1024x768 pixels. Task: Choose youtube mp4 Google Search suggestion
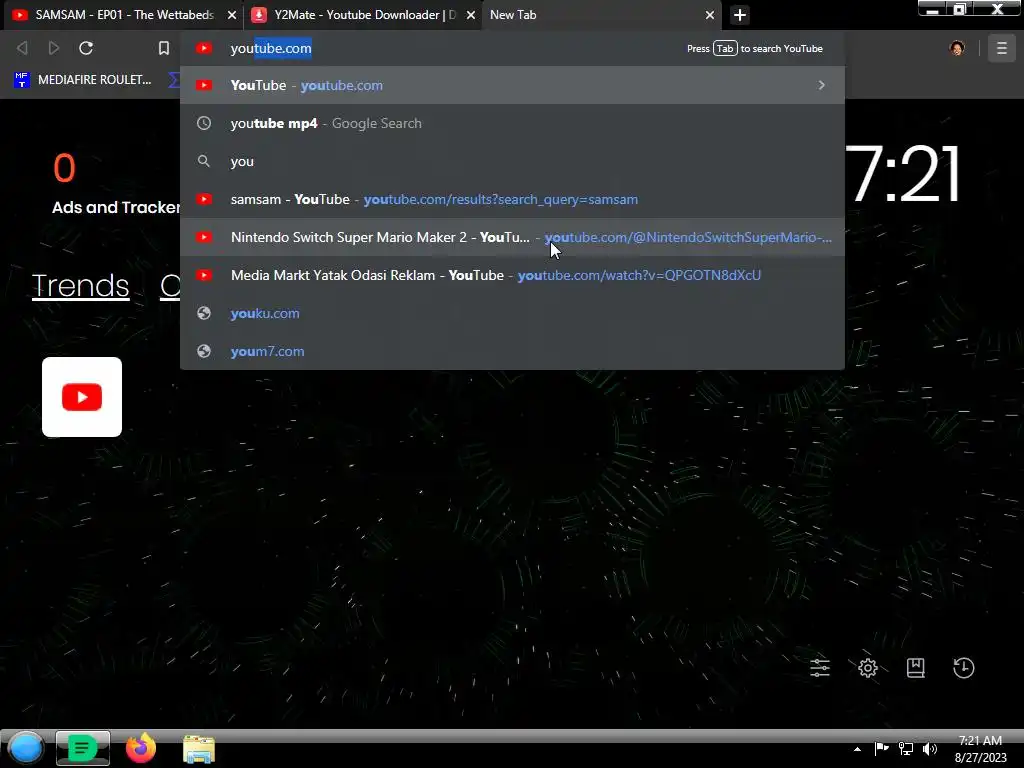tap(512, 123)
